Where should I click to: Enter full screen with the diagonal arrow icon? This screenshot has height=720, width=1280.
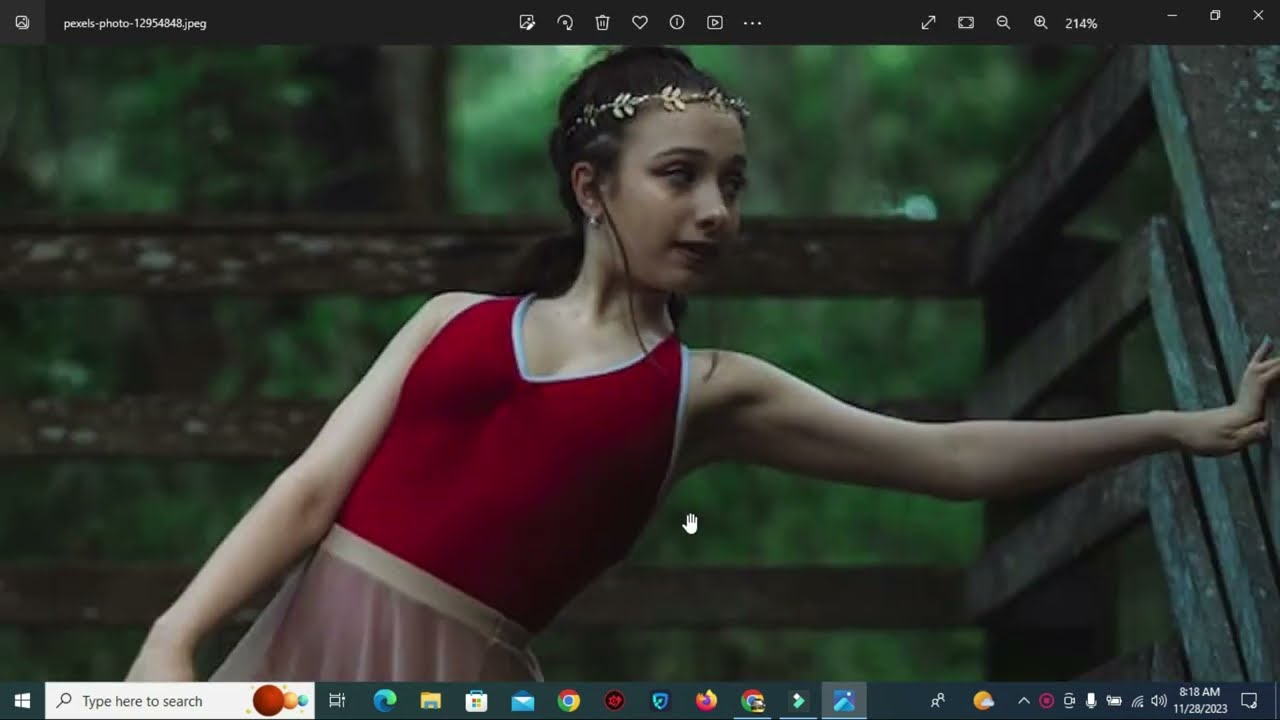928,23
